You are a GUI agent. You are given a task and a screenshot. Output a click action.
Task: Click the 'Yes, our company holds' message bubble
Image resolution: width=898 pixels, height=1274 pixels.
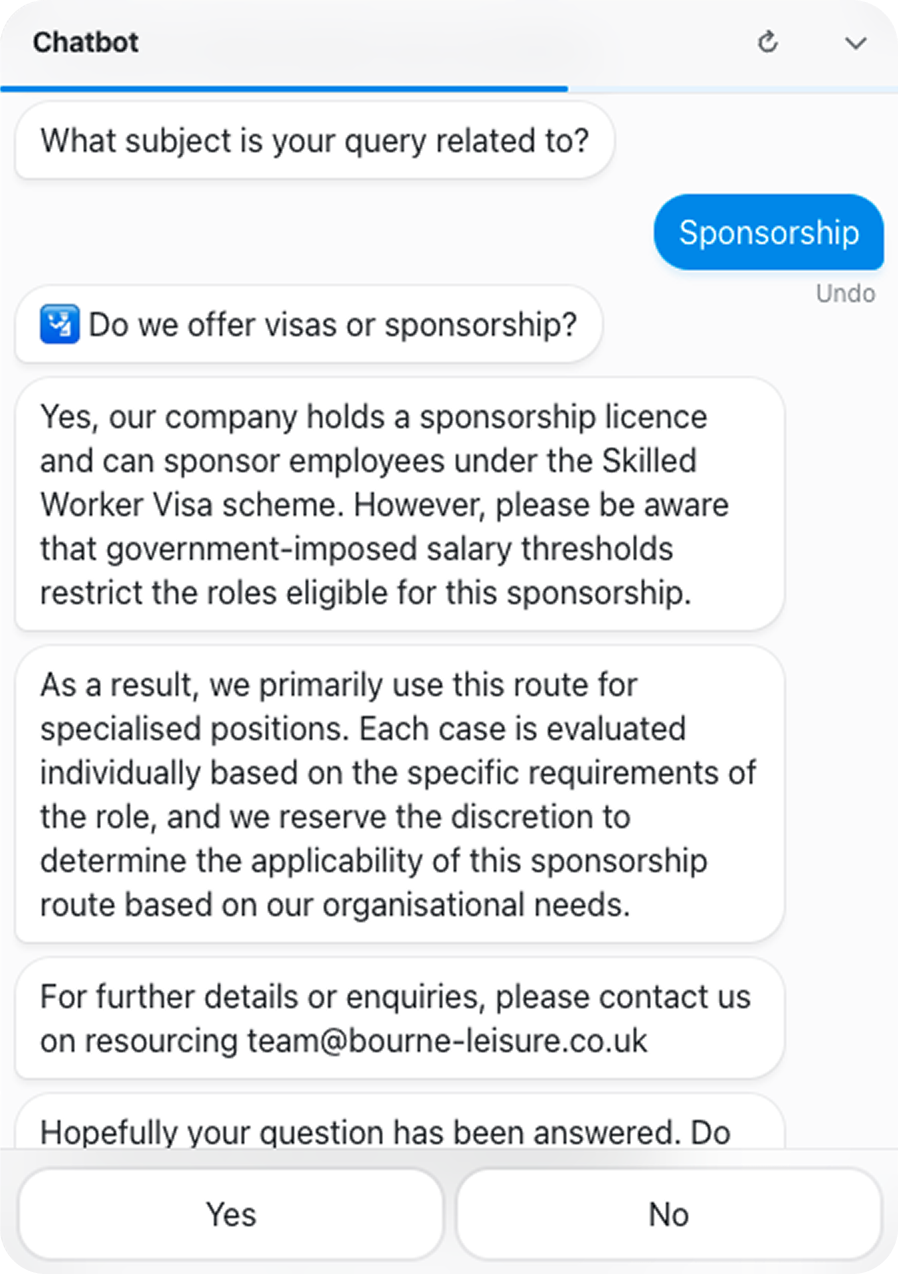(400, 504)
